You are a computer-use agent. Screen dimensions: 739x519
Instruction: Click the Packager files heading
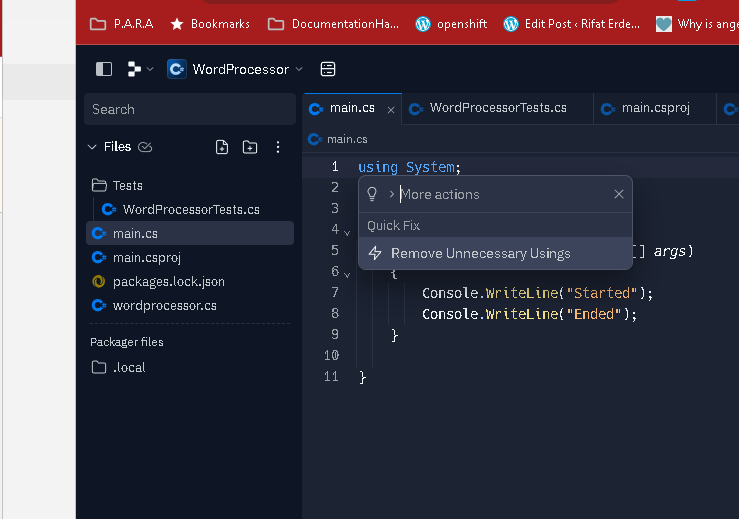coord(127,342)
